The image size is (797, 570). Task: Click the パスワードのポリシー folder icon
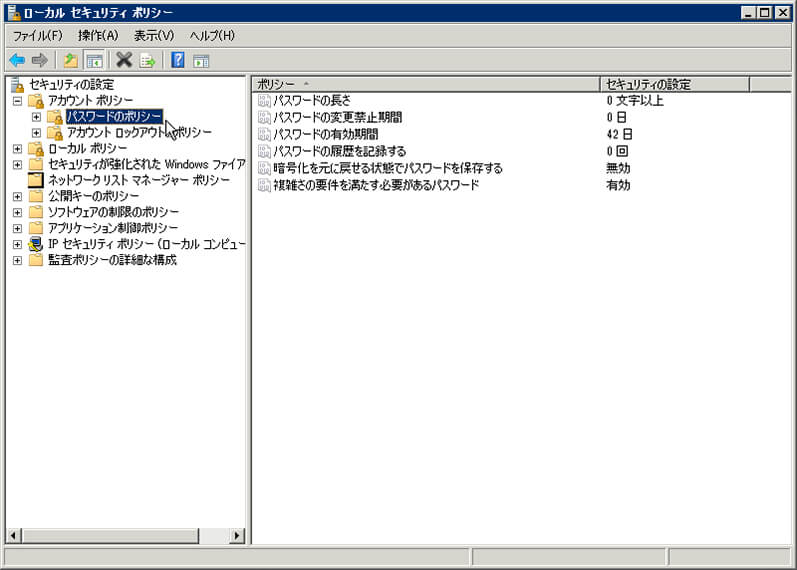55,117
